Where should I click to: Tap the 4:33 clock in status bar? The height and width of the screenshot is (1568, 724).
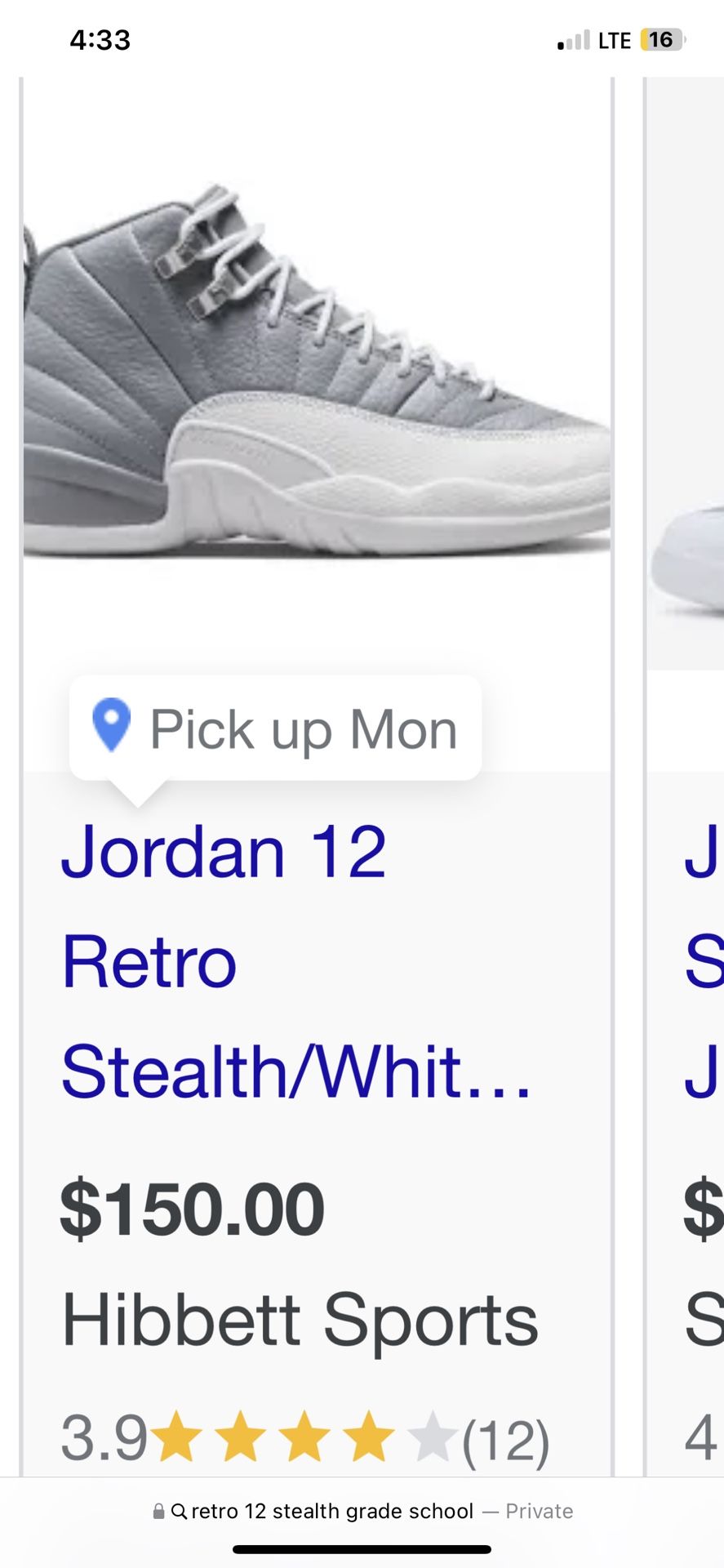[100, 40]
